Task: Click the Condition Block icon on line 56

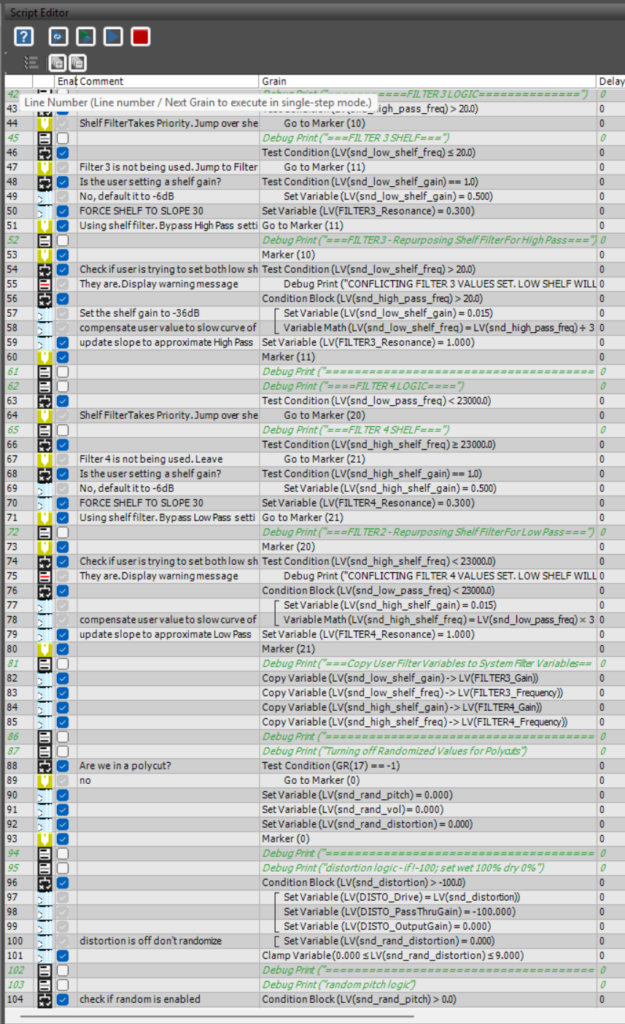Action: click(44, 298)
